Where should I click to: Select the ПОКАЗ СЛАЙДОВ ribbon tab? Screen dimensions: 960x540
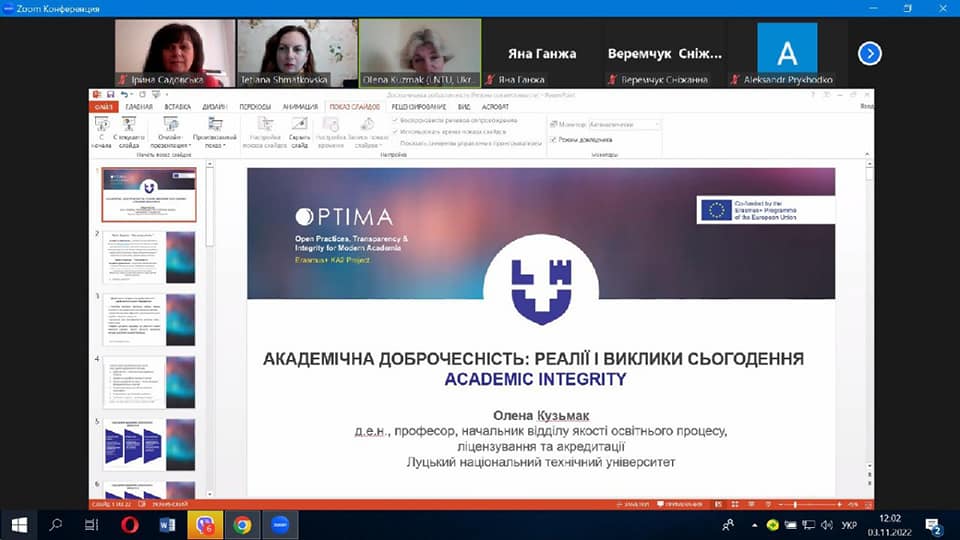[x=354, y=107]
